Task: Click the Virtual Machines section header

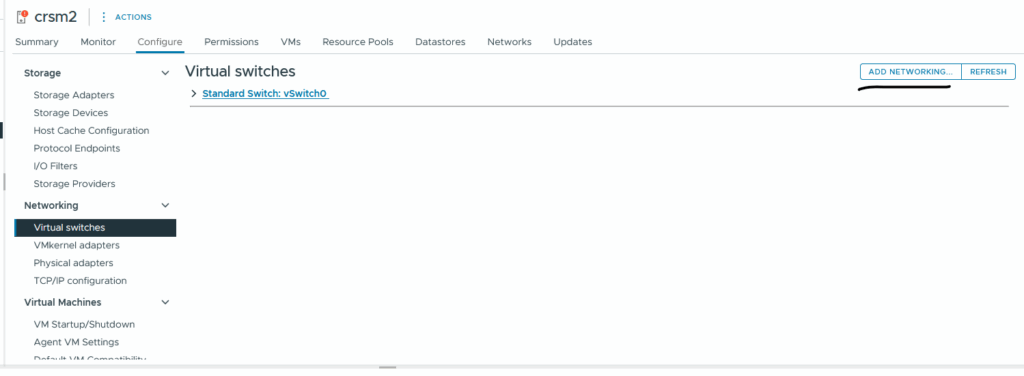Action: pos(63,302)
